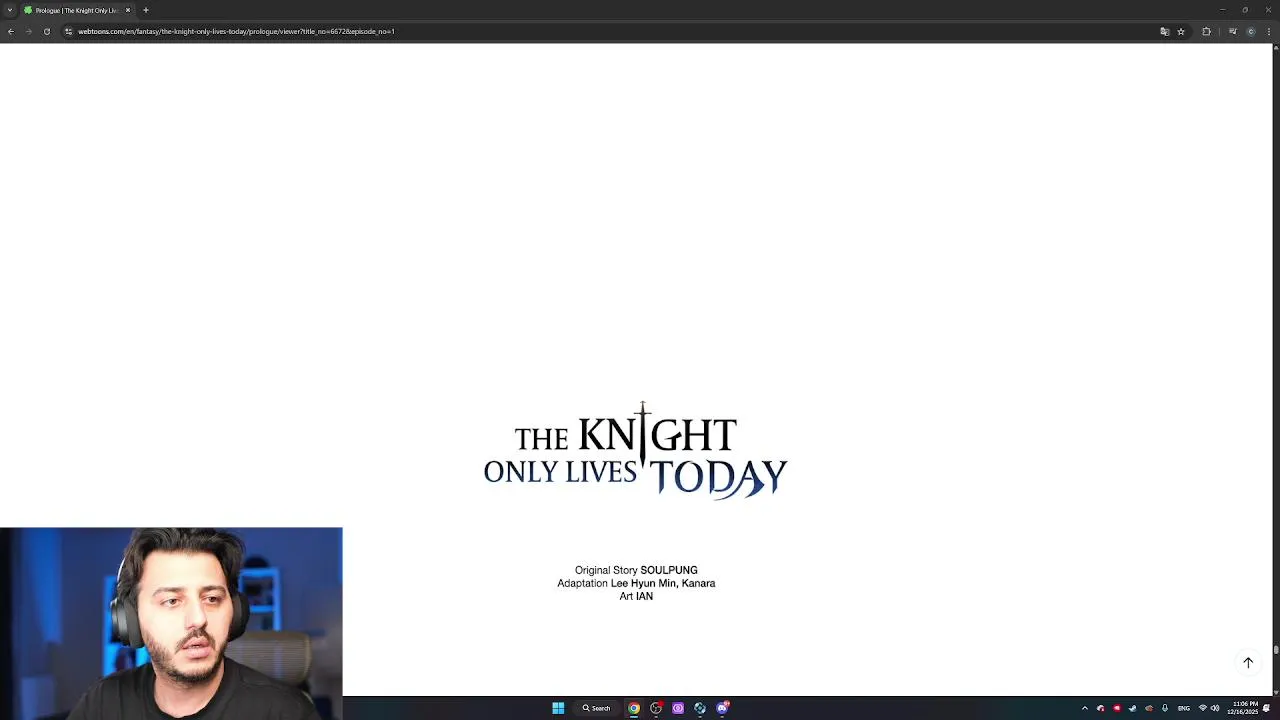1280x720 pixels.
Task: Click the browser forward arrow
Action: [28, 31]
